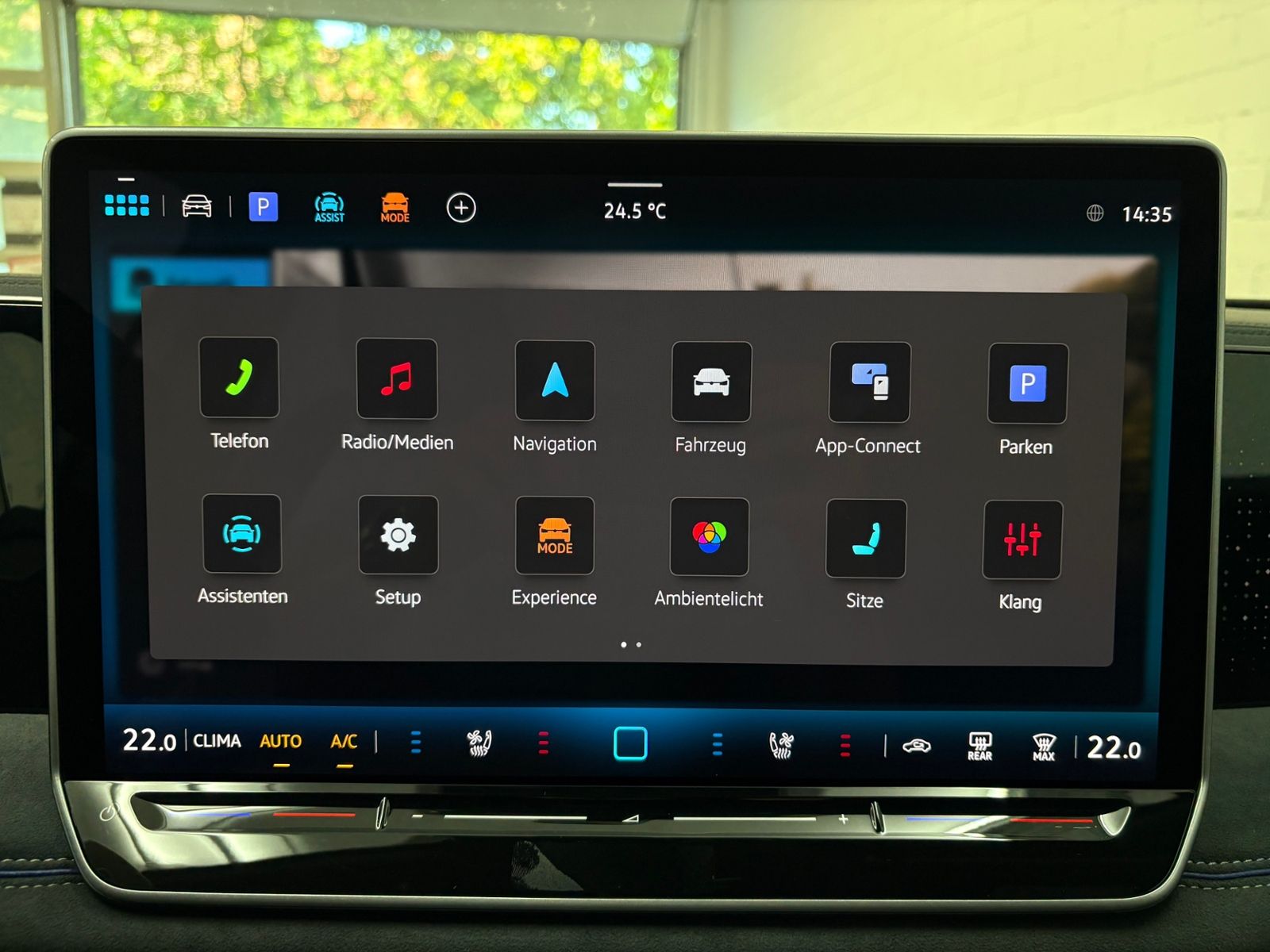Tap the volume slider bar below screen

click(629, 817)
